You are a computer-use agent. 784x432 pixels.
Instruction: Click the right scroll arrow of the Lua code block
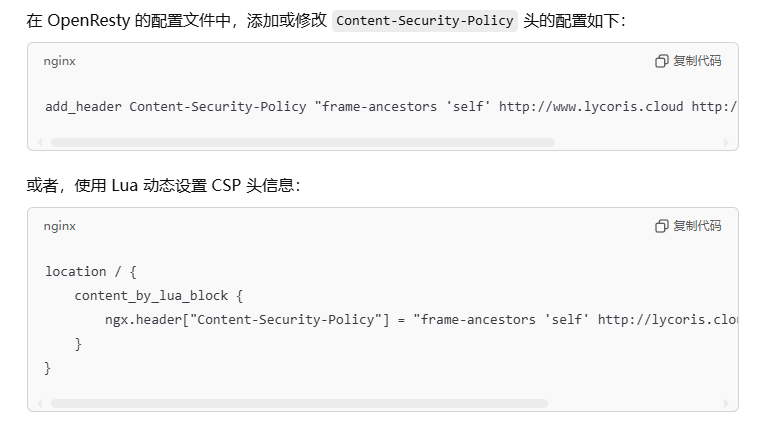pyautogui.click(x=726, y=404)
